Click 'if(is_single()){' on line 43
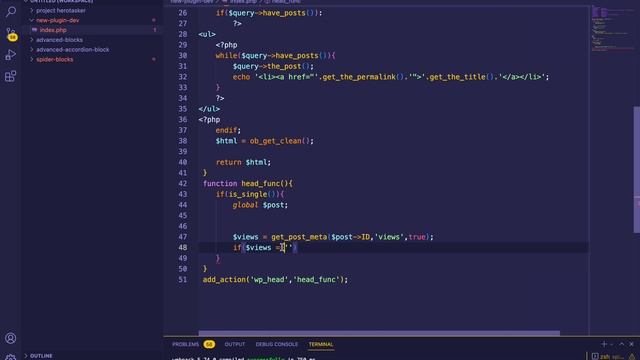 click(250, 194)
